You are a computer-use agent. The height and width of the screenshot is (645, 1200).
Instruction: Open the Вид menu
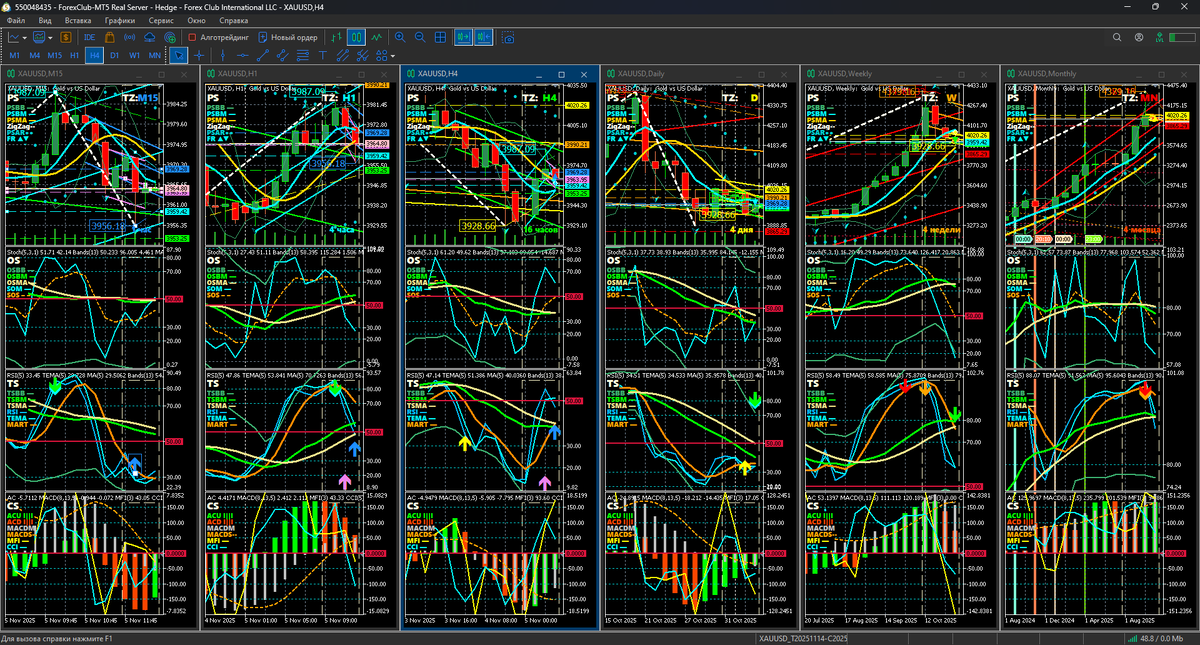point(45,20)
